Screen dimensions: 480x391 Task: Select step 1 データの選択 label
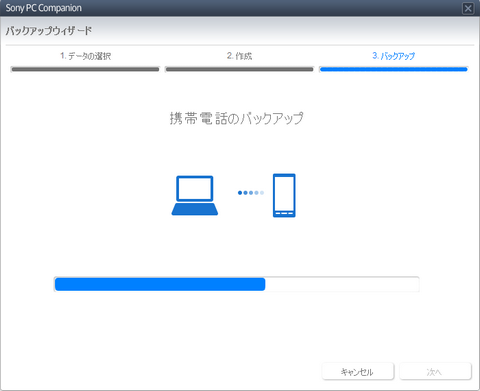(x=85, y=56)
